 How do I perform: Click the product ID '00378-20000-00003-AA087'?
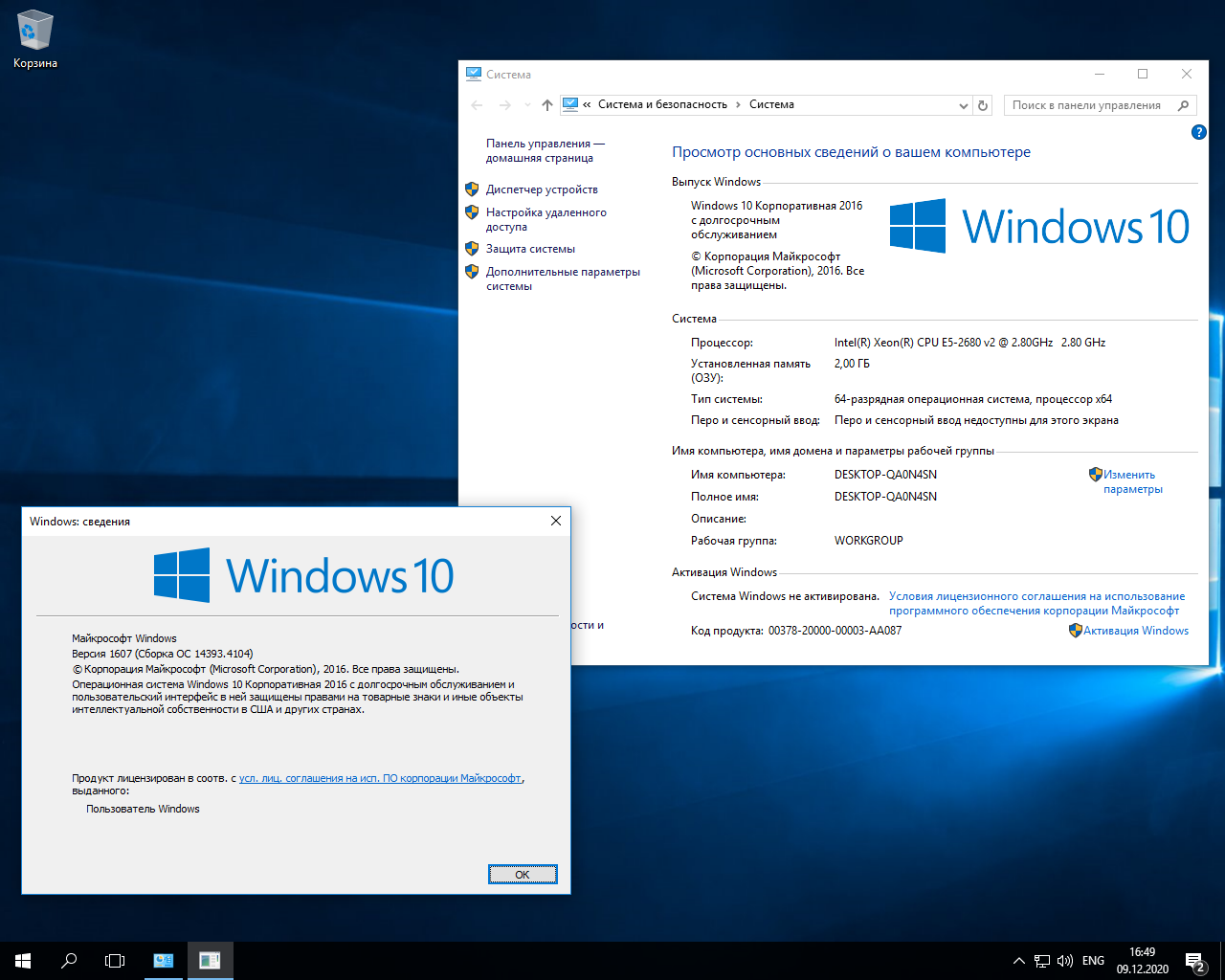835,631
